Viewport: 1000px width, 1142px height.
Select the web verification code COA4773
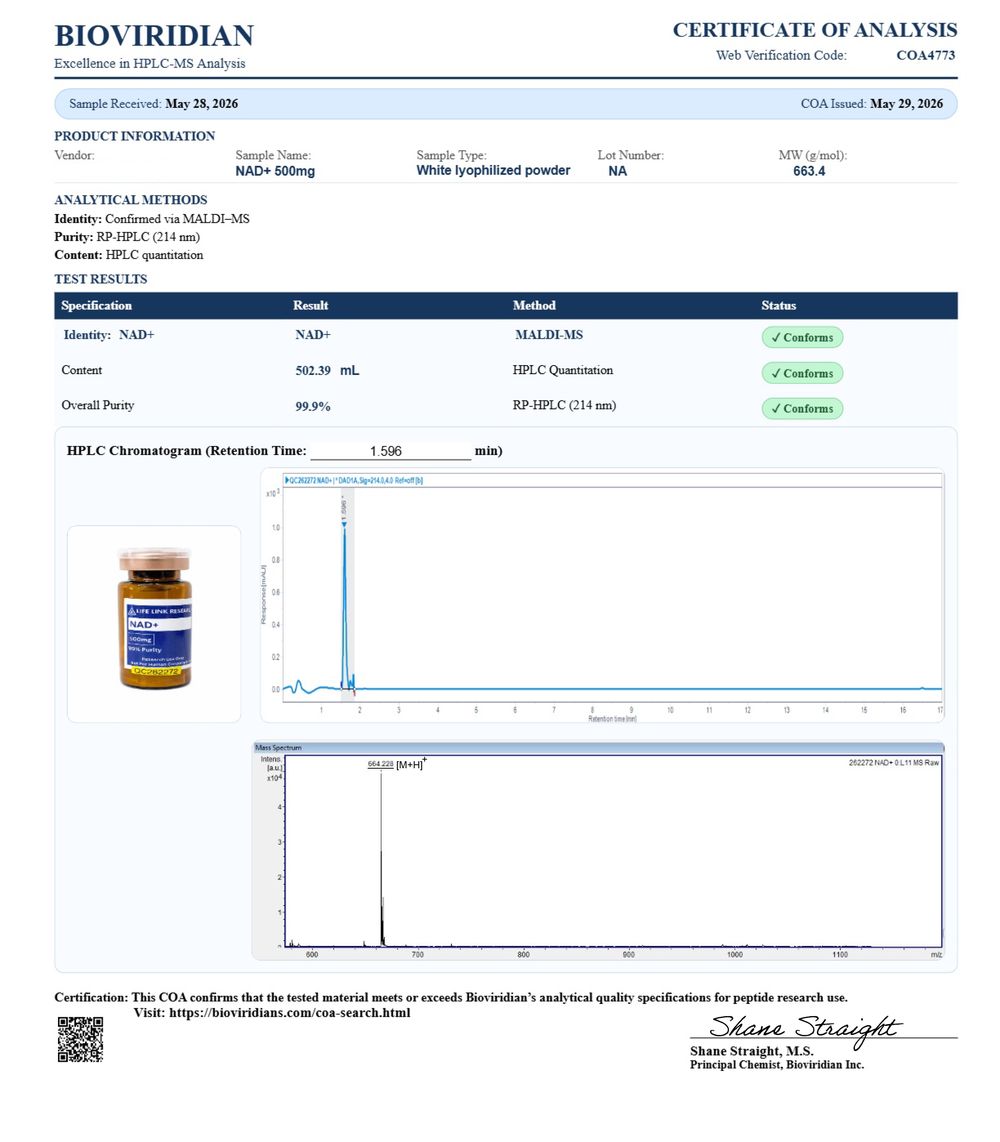925,55
